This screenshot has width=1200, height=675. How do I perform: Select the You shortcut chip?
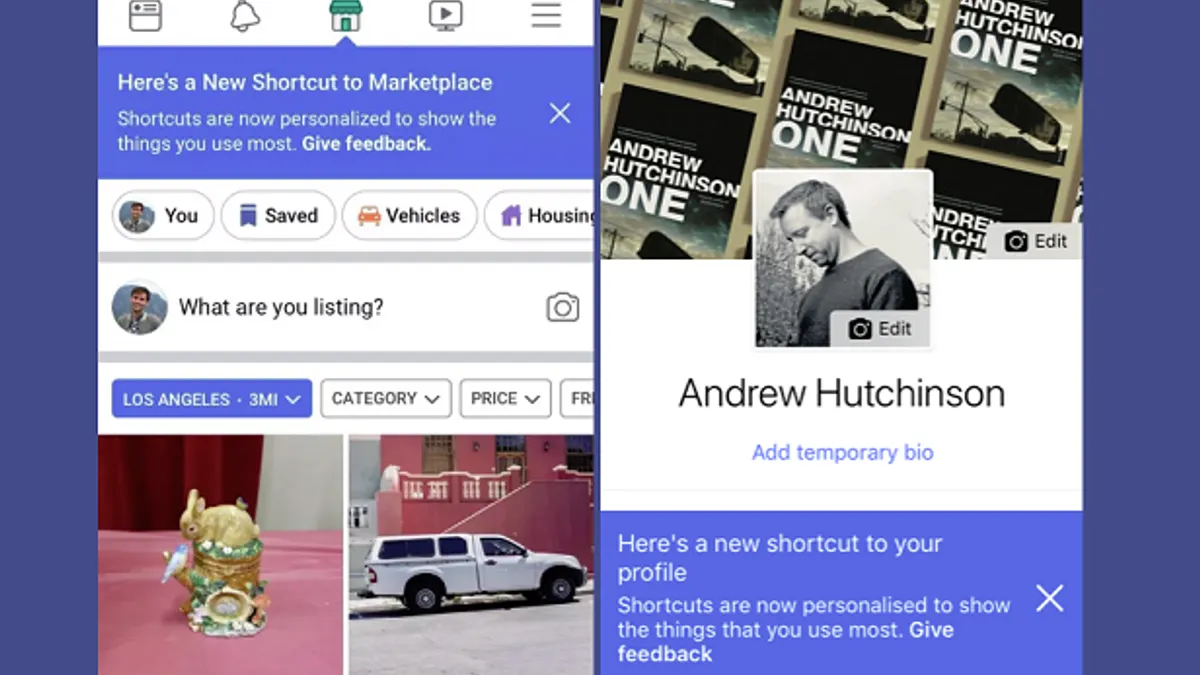tap(163, 215)
